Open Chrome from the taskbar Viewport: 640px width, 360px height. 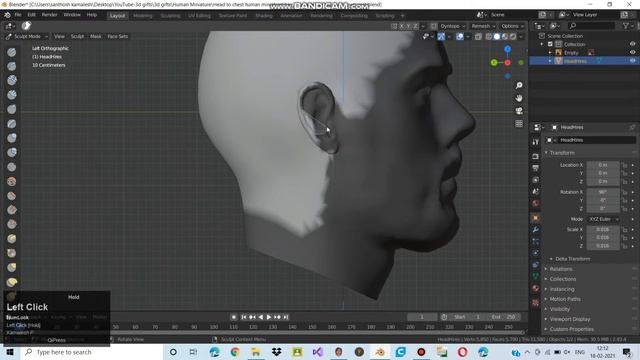235,352
